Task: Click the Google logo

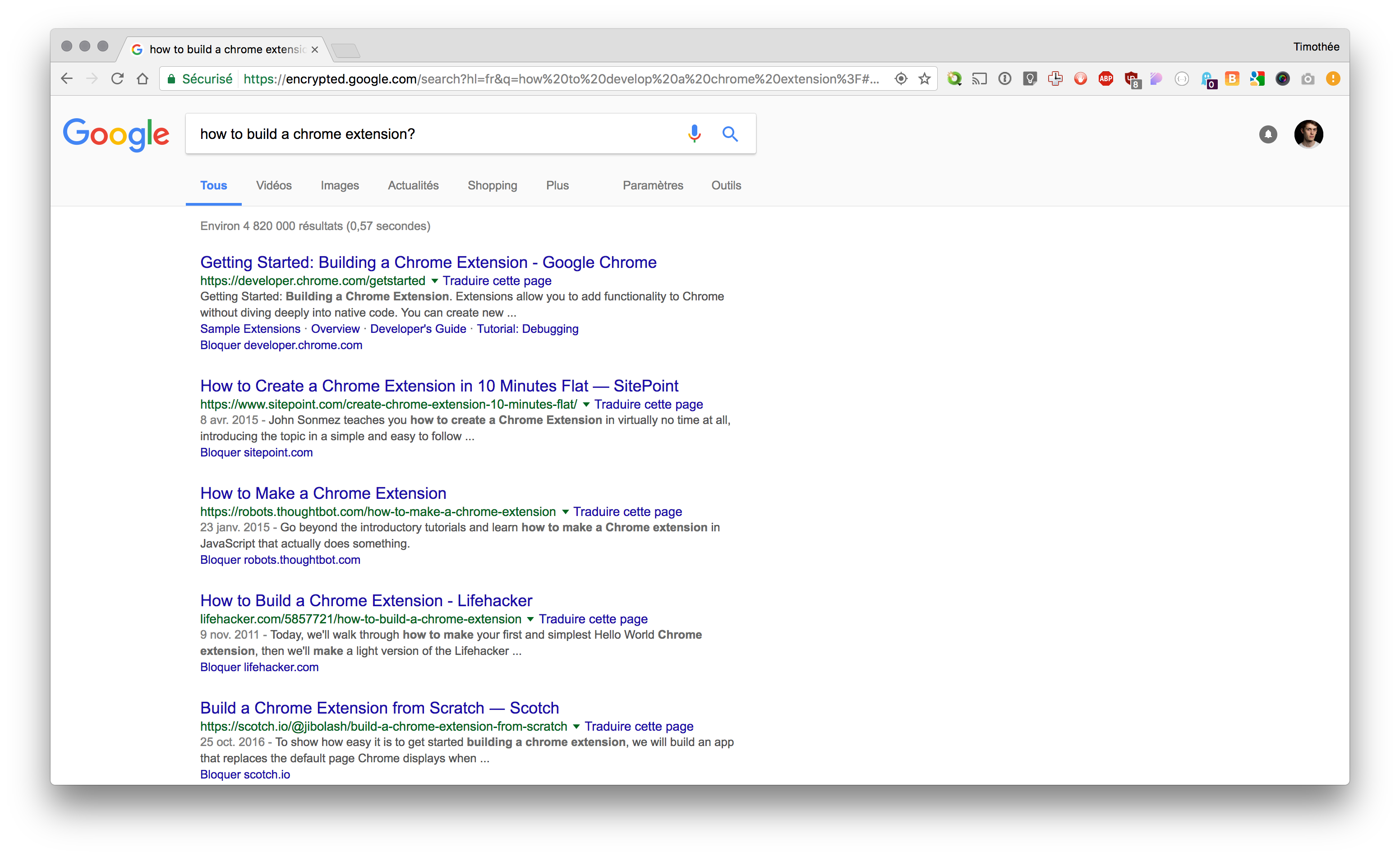Action: pyautogui.click(x=116, y=135)
